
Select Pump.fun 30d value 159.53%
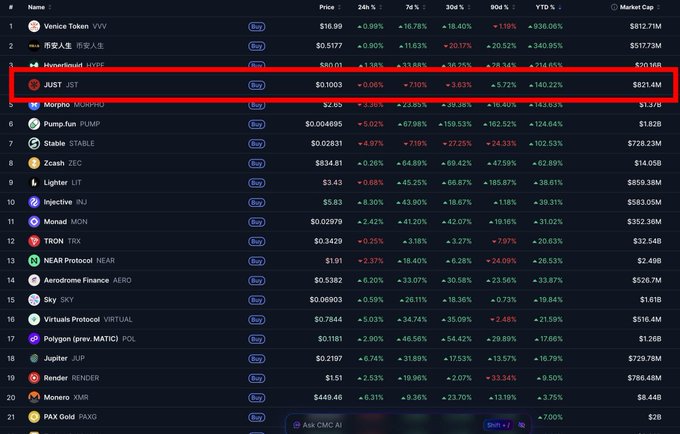(454, 124)
